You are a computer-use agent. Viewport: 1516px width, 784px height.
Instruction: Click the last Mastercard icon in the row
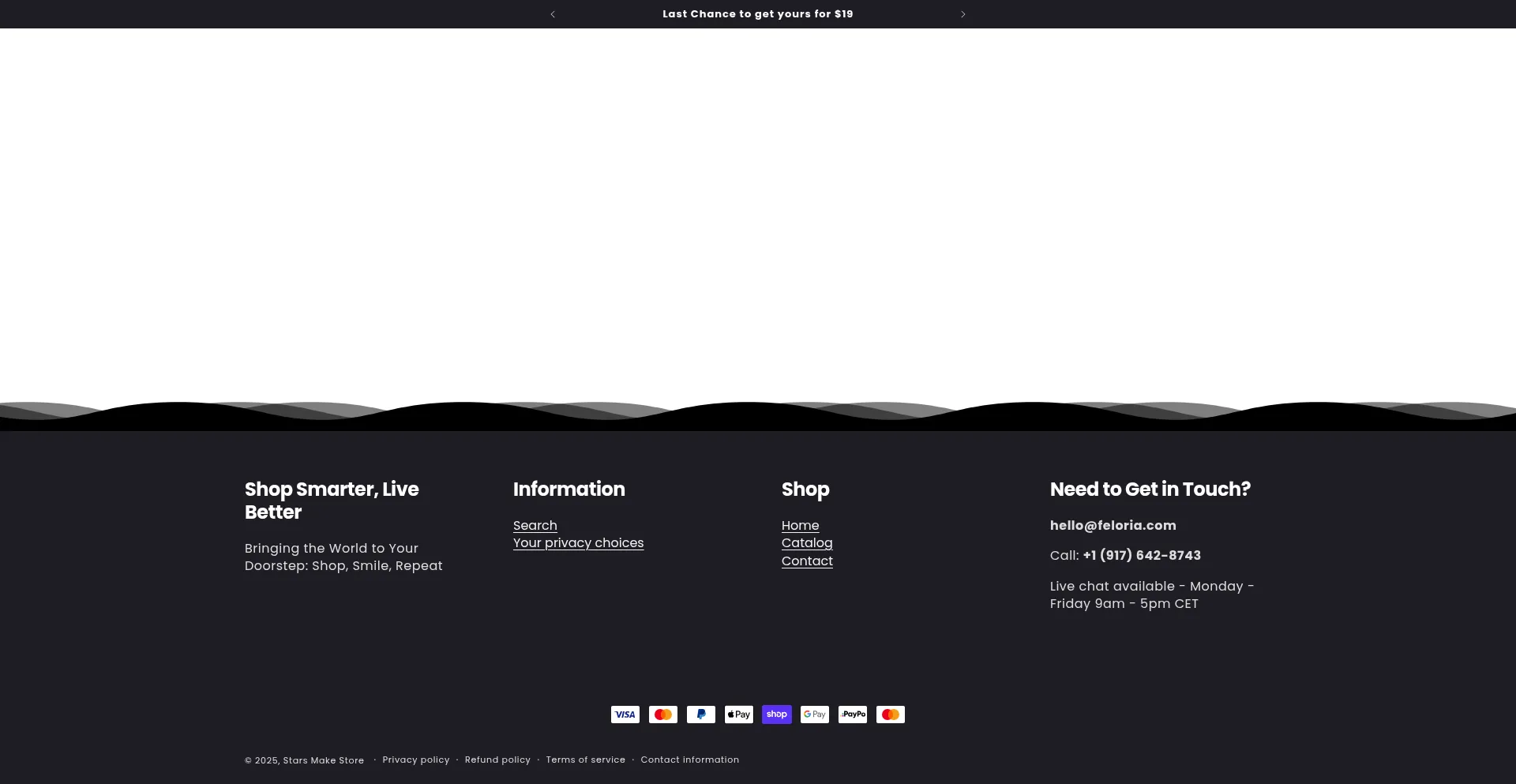[x=890, y=714]
